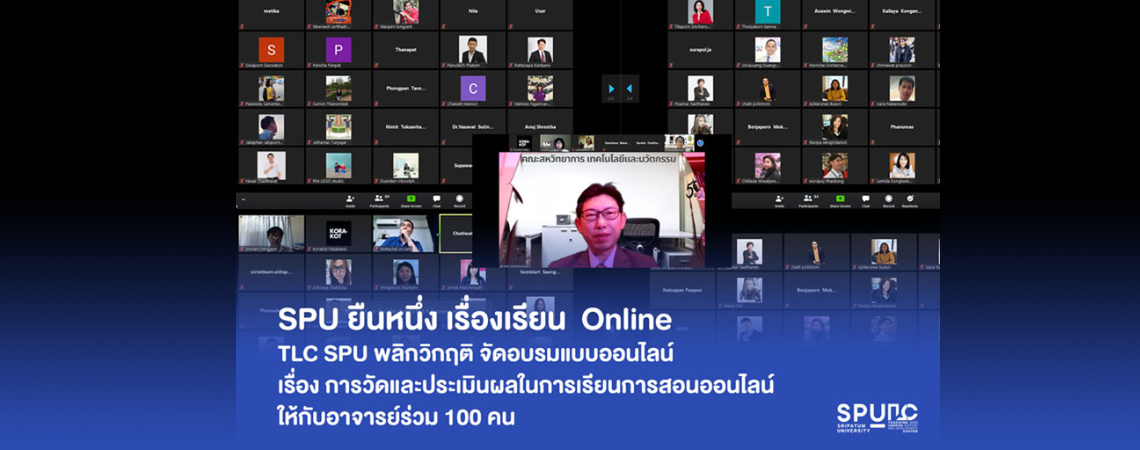Select the Phanumas participant tile
Viewport: 1140px width, 450px height.
[x=902, y=127]
